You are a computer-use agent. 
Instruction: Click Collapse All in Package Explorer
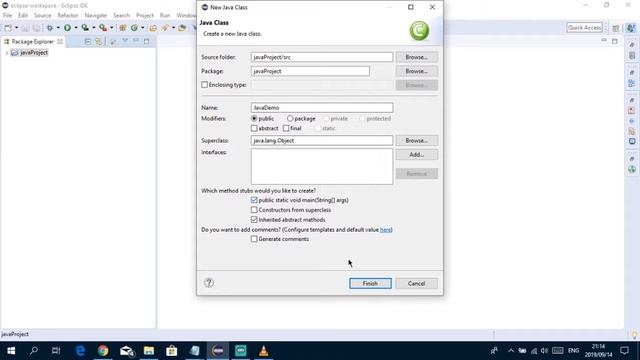tap(88, 42)
